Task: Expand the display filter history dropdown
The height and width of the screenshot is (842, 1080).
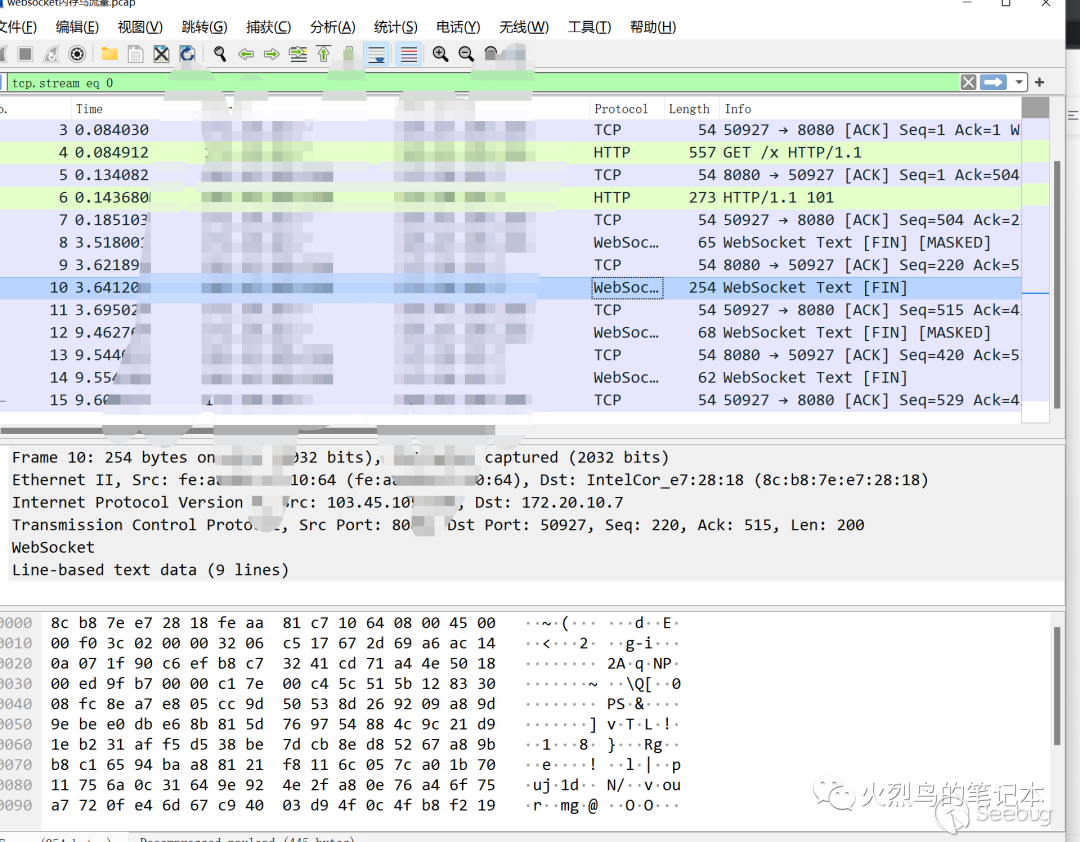Action: (1019, 83)
